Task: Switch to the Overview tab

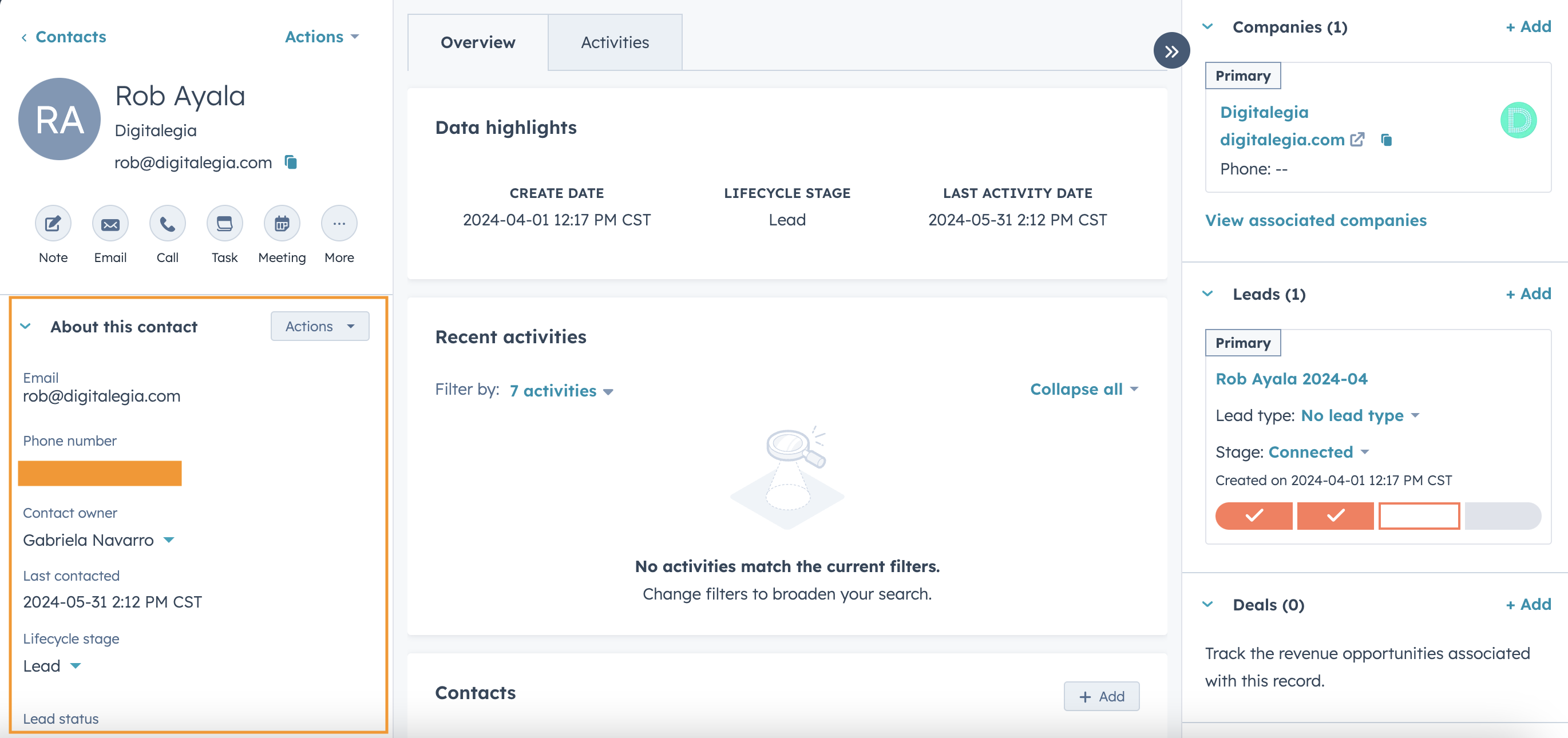Action: 478,42
